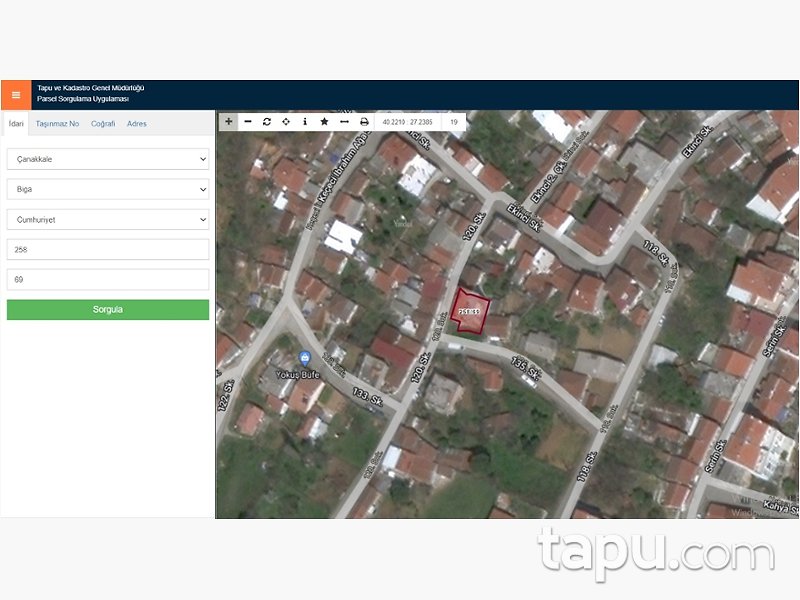
Task: Open the orange hamburger menu
Action: (16, 95)
